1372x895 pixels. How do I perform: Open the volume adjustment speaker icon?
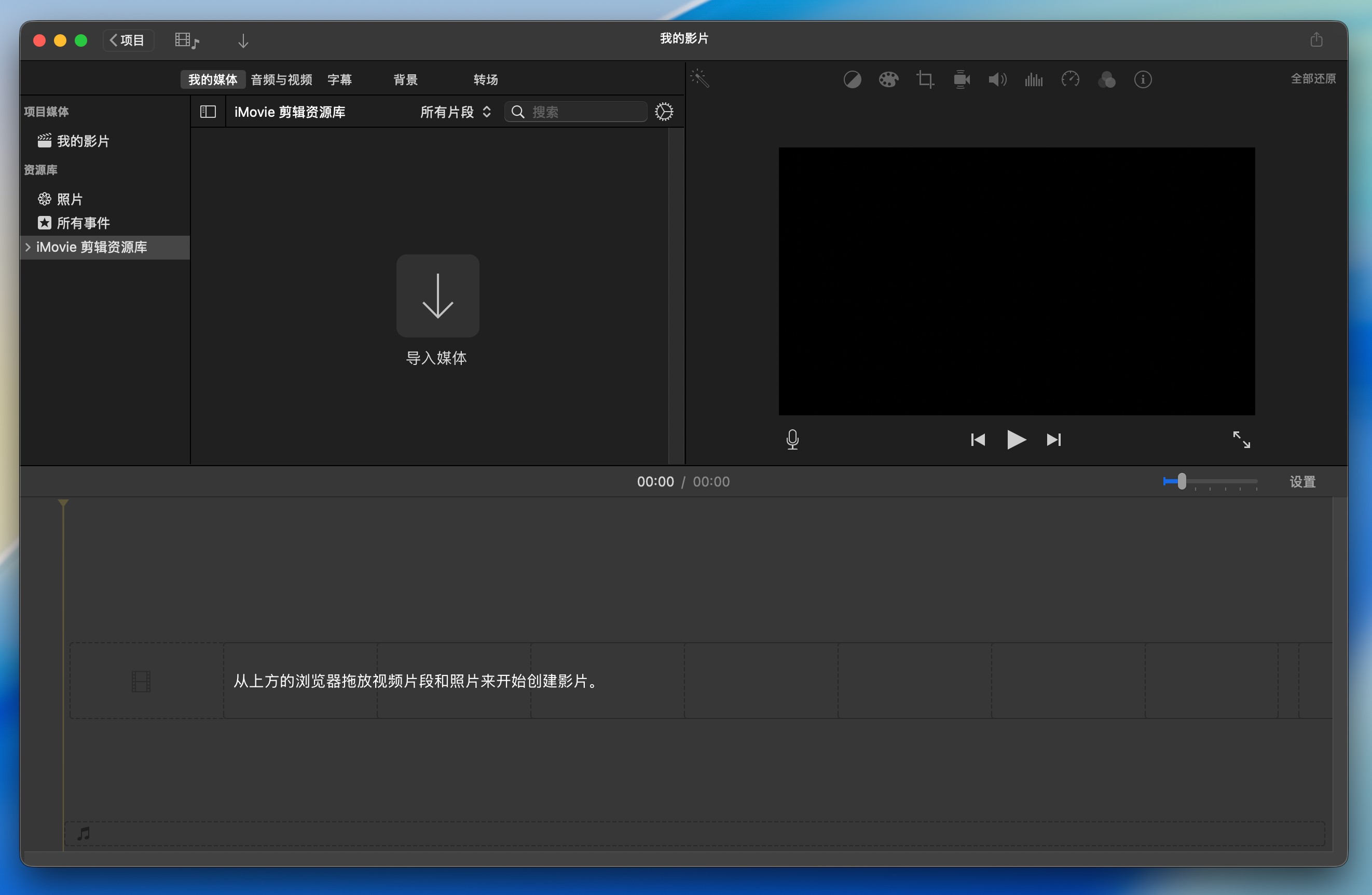pyautogui.click(x=997, y=79)
